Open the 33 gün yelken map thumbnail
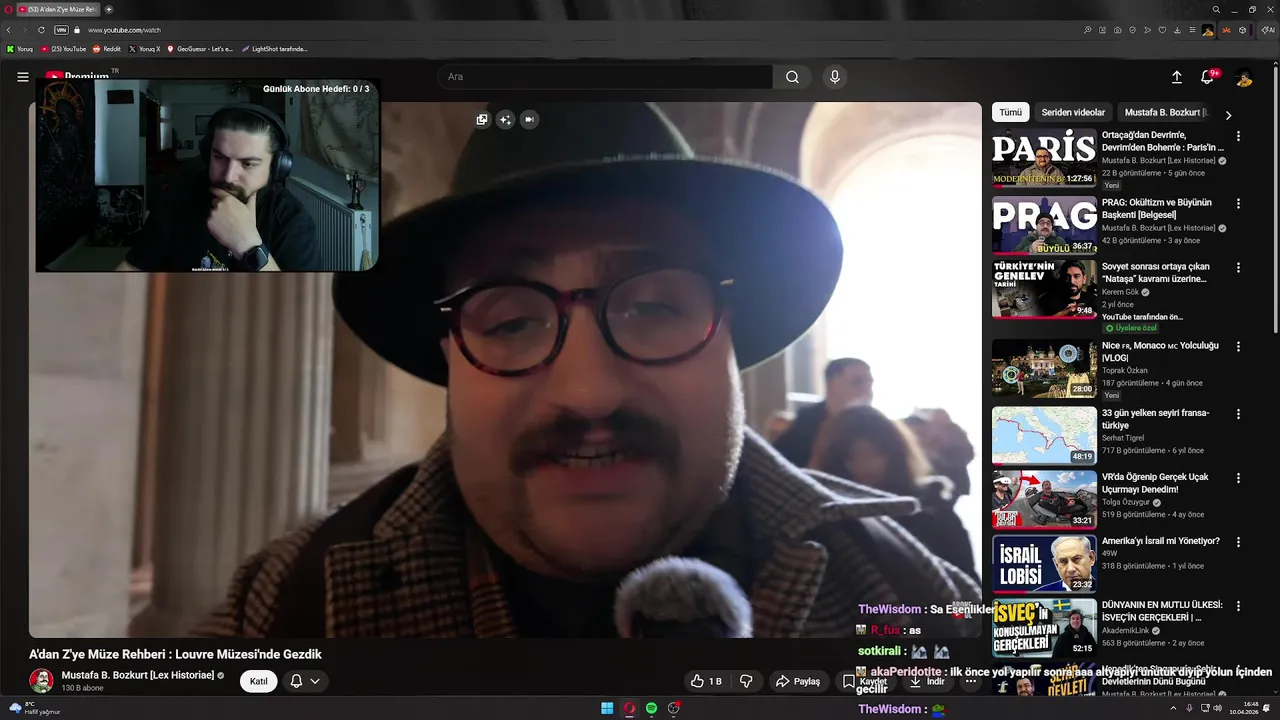 point(1044,435)
